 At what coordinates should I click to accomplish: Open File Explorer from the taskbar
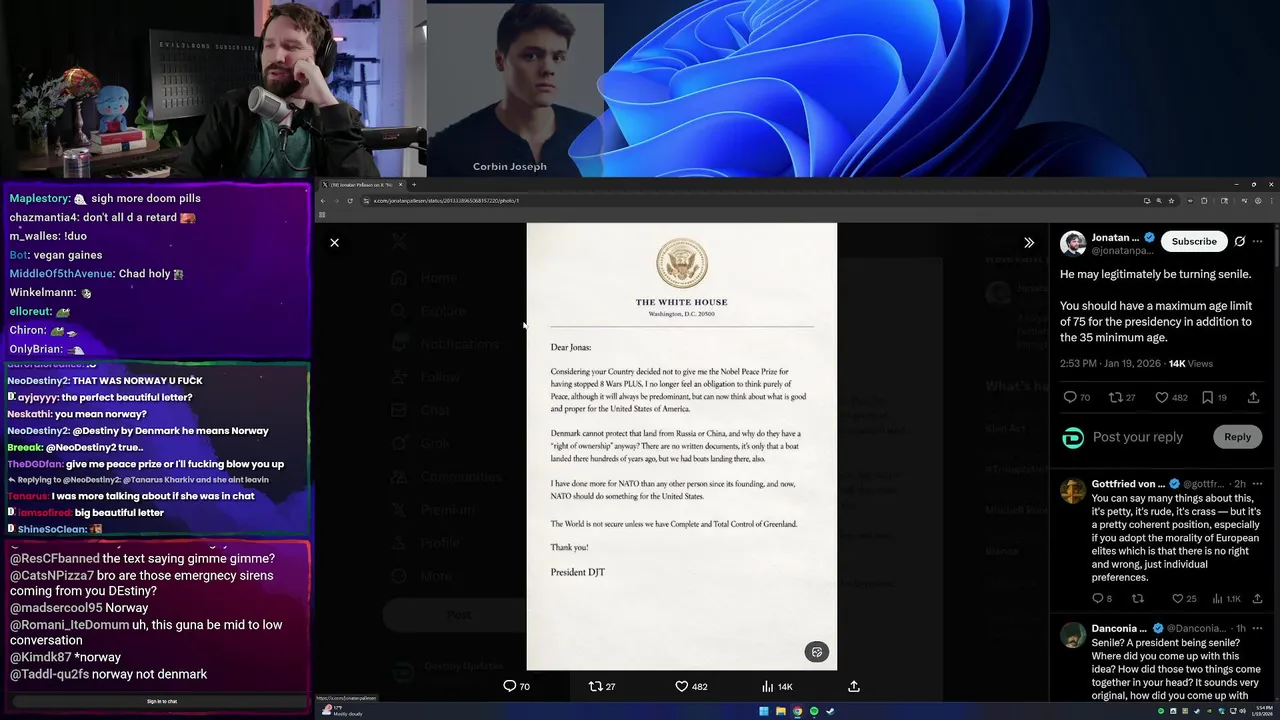pos(780,711)
